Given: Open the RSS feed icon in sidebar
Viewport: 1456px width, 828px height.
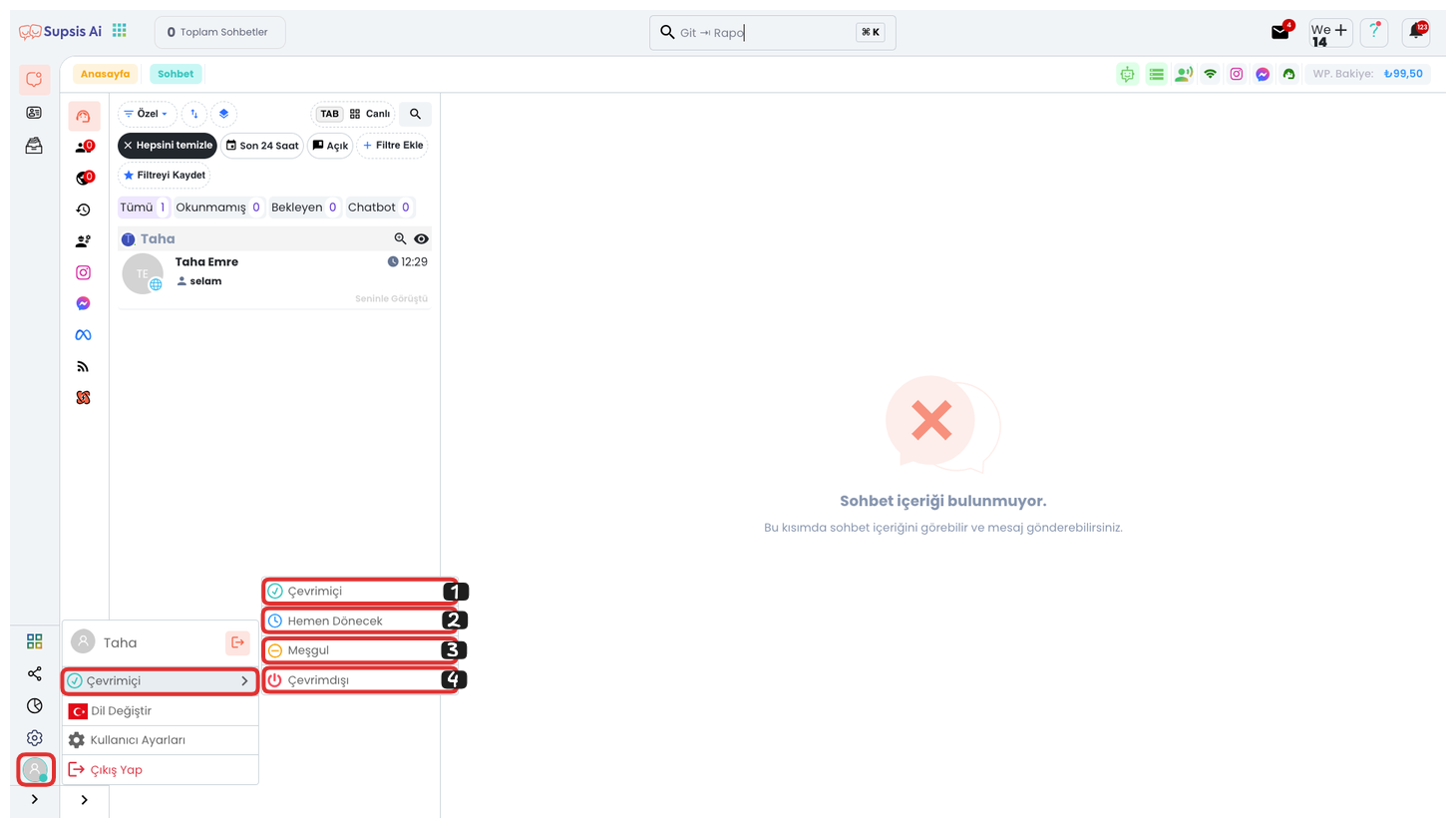Looking at the screenshot, I should click(83, 366).
